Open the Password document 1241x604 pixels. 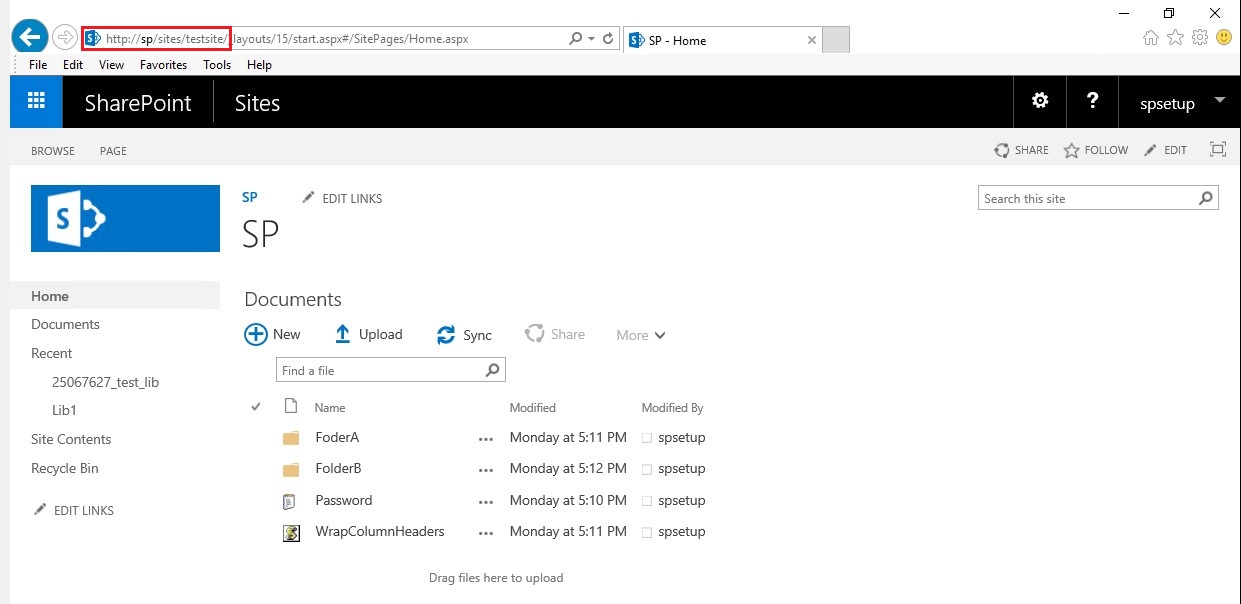[343, 500]
